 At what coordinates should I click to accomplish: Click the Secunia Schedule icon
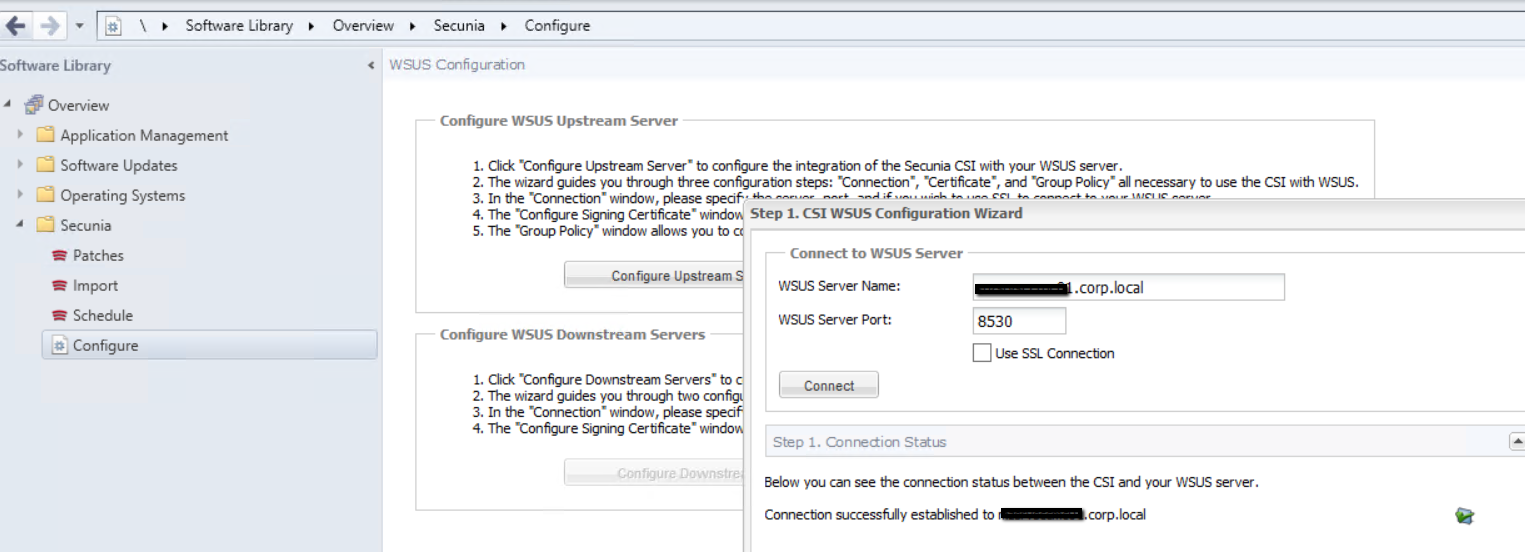click(x=59, y=316)
